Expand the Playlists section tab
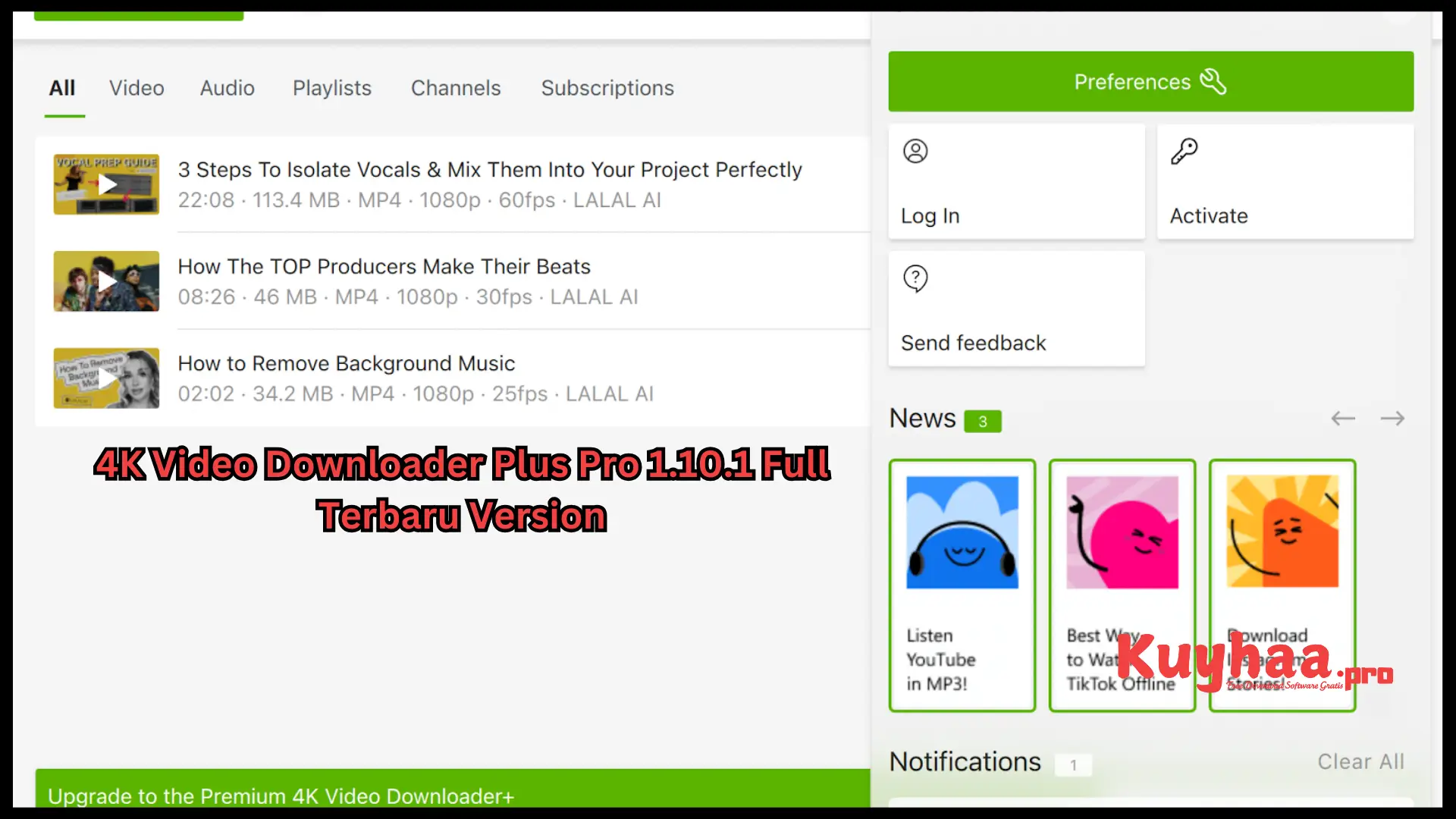 pyautogui.click(x=332, y=88)
